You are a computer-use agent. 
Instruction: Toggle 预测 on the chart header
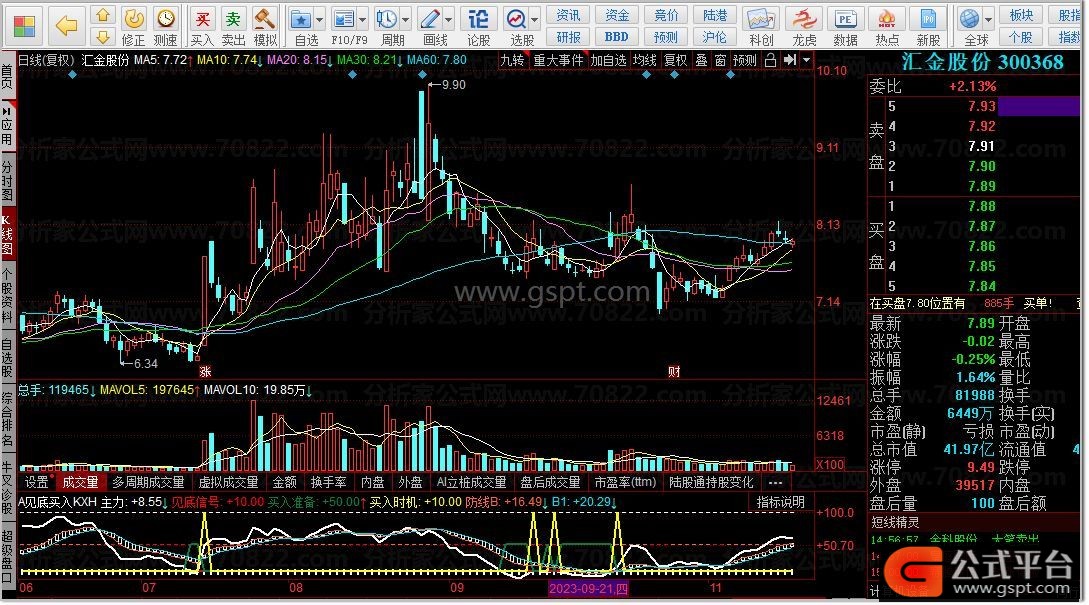click(x=745, y=60)
